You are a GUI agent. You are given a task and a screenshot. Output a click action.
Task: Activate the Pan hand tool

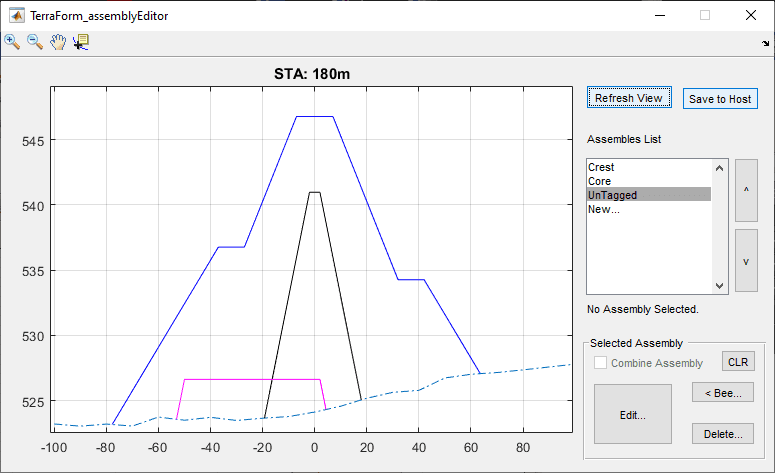pos(58,42)
